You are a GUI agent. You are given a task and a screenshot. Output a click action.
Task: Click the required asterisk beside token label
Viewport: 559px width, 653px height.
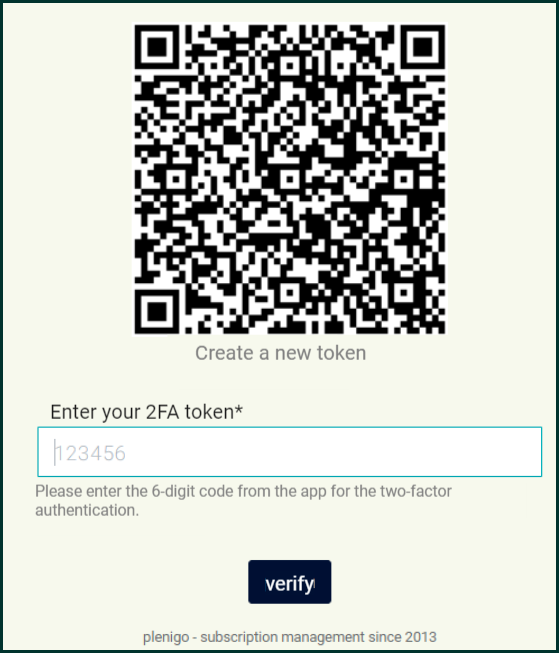(239, 409)
